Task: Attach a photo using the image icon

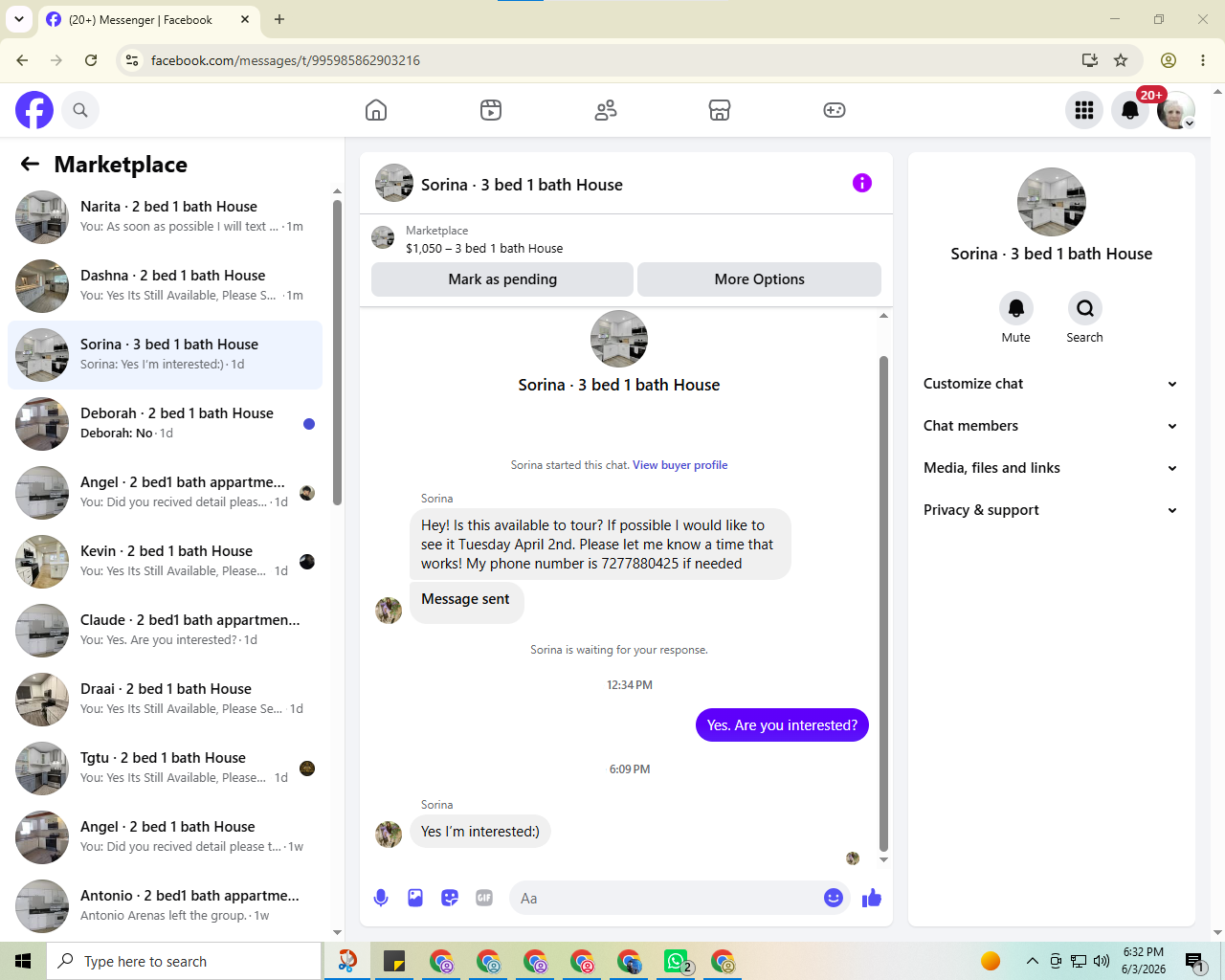Action: click(415, 898)
